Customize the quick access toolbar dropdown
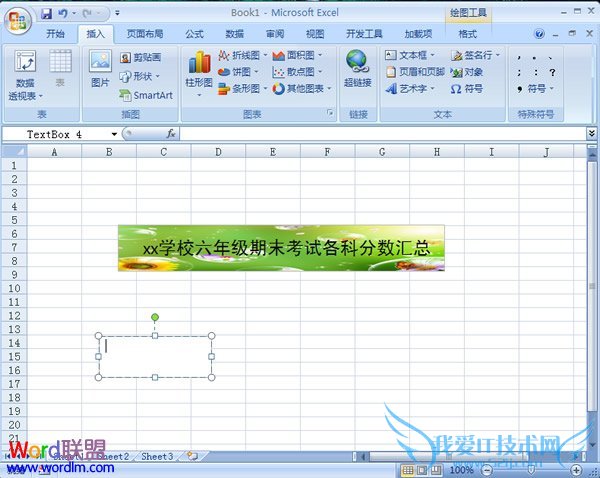 117,13
